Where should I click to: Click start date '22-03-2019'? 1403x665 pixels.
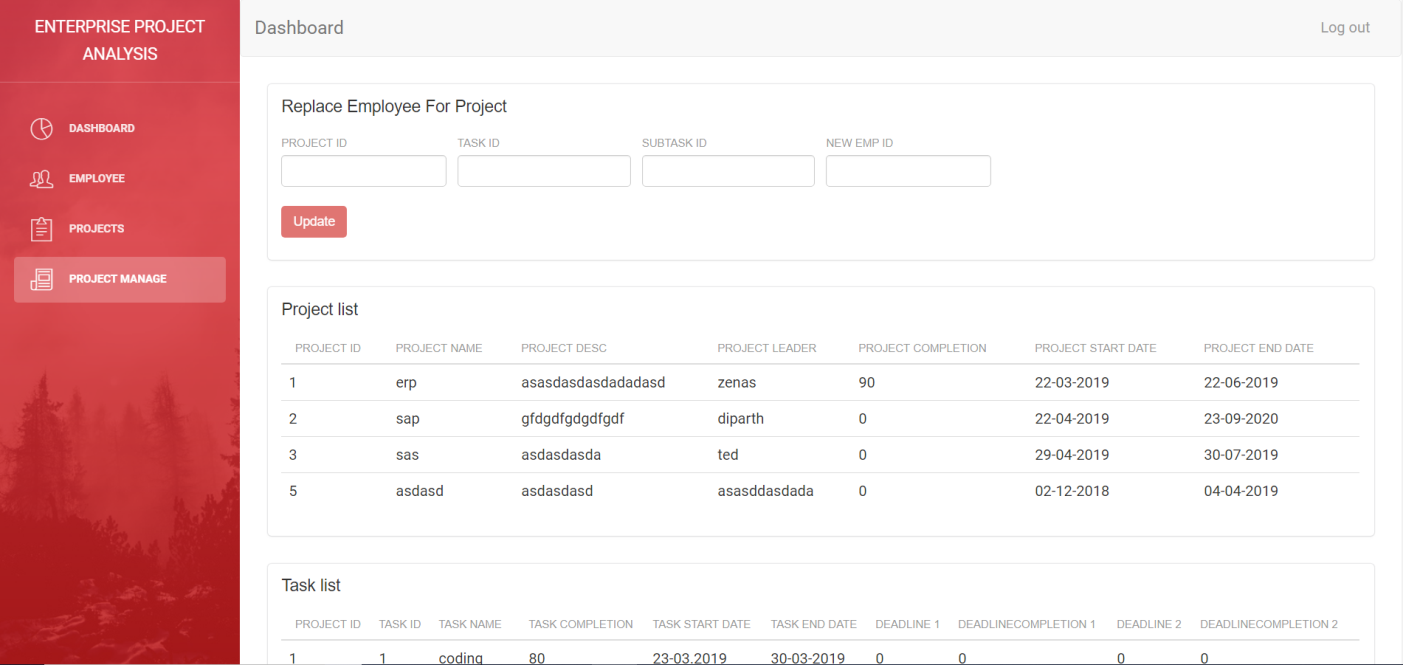[x=1072, y=383]
